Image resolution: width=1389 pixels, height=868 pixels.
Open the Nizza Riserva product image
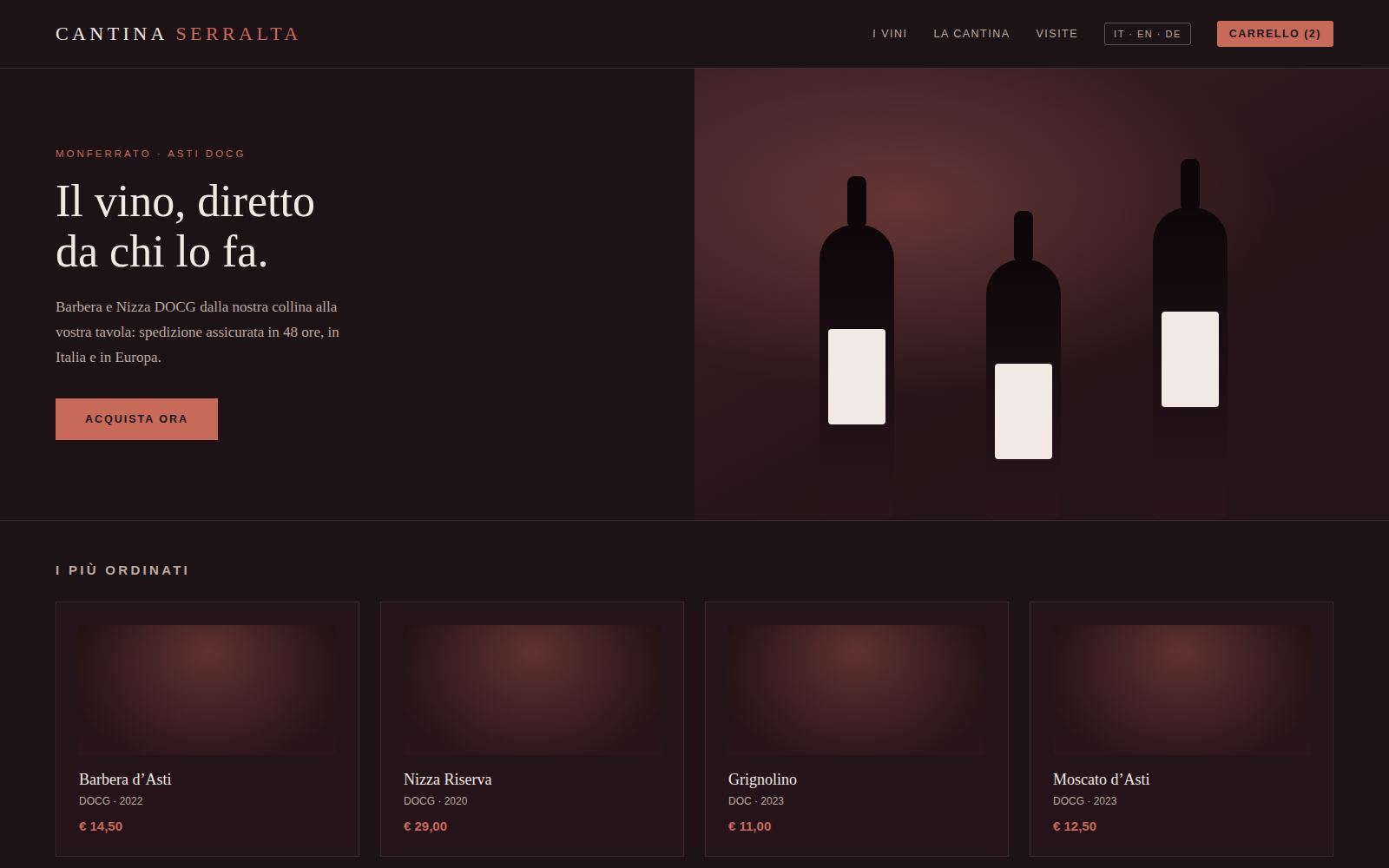click(532, 690)
